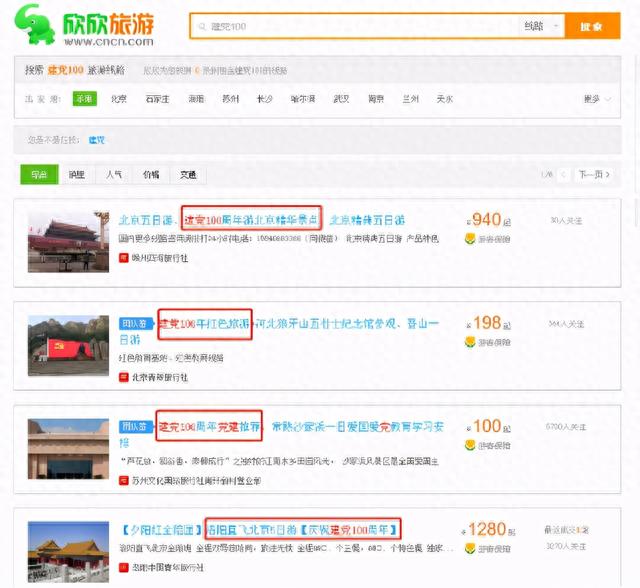Click red agency badge icon in the 100 listing

pyautogui.click(x=123, y=481)
